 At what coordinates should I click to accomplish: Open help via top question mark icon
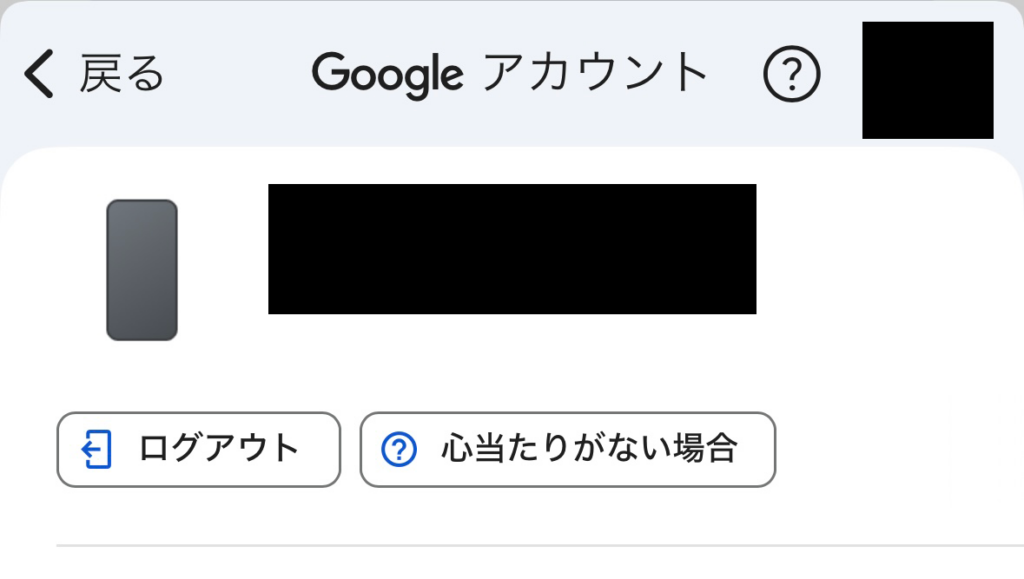(x=791, y=74)
